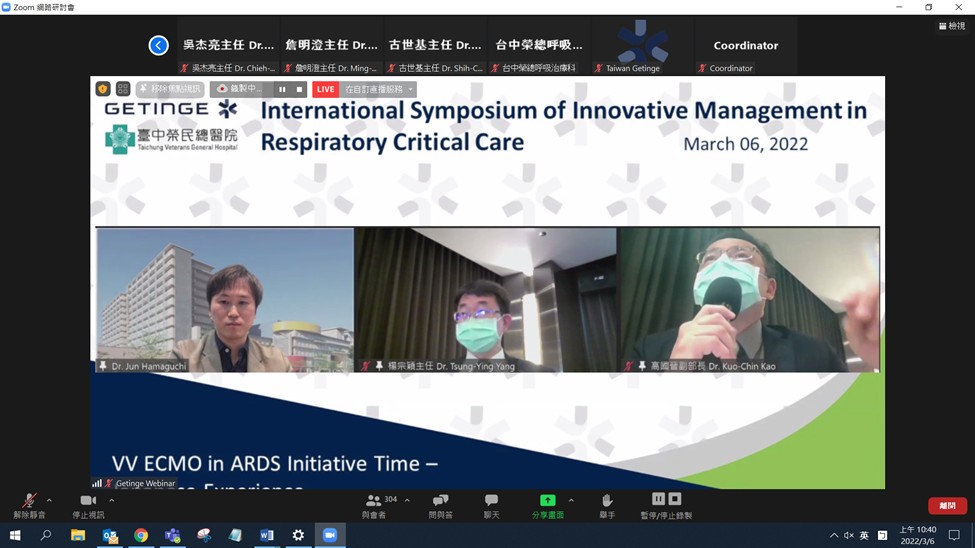Click Dr. Kuo-Chin Kao video panel
This screenshot has width=975, height=548.
[x=749, y=300]
